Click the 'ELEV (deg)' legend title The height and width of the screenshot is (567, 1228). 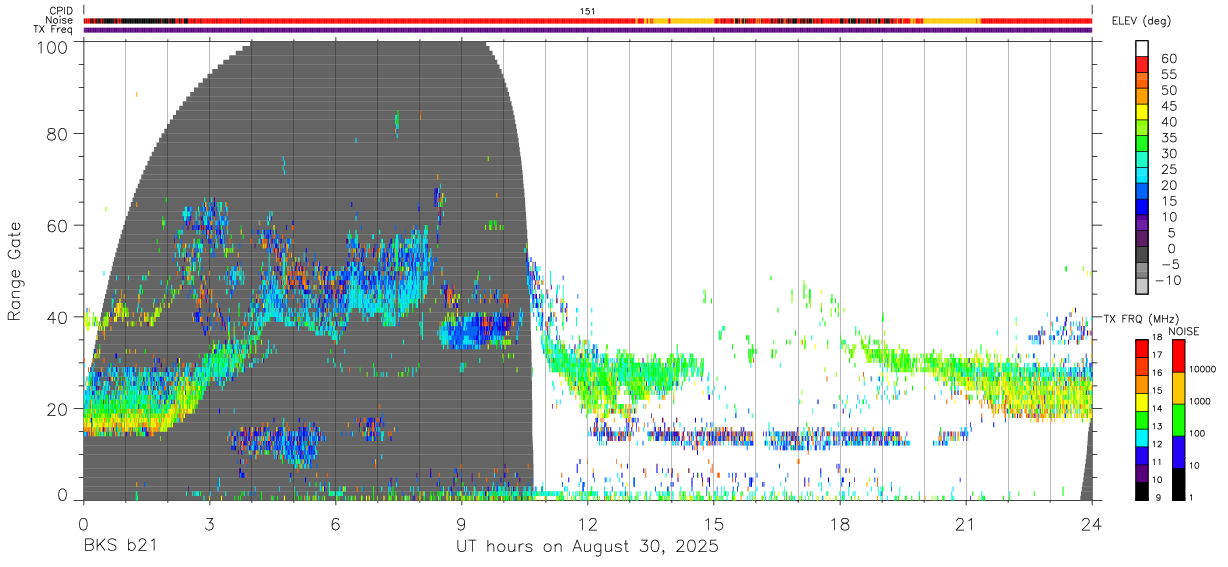[x=1140, y=21]
